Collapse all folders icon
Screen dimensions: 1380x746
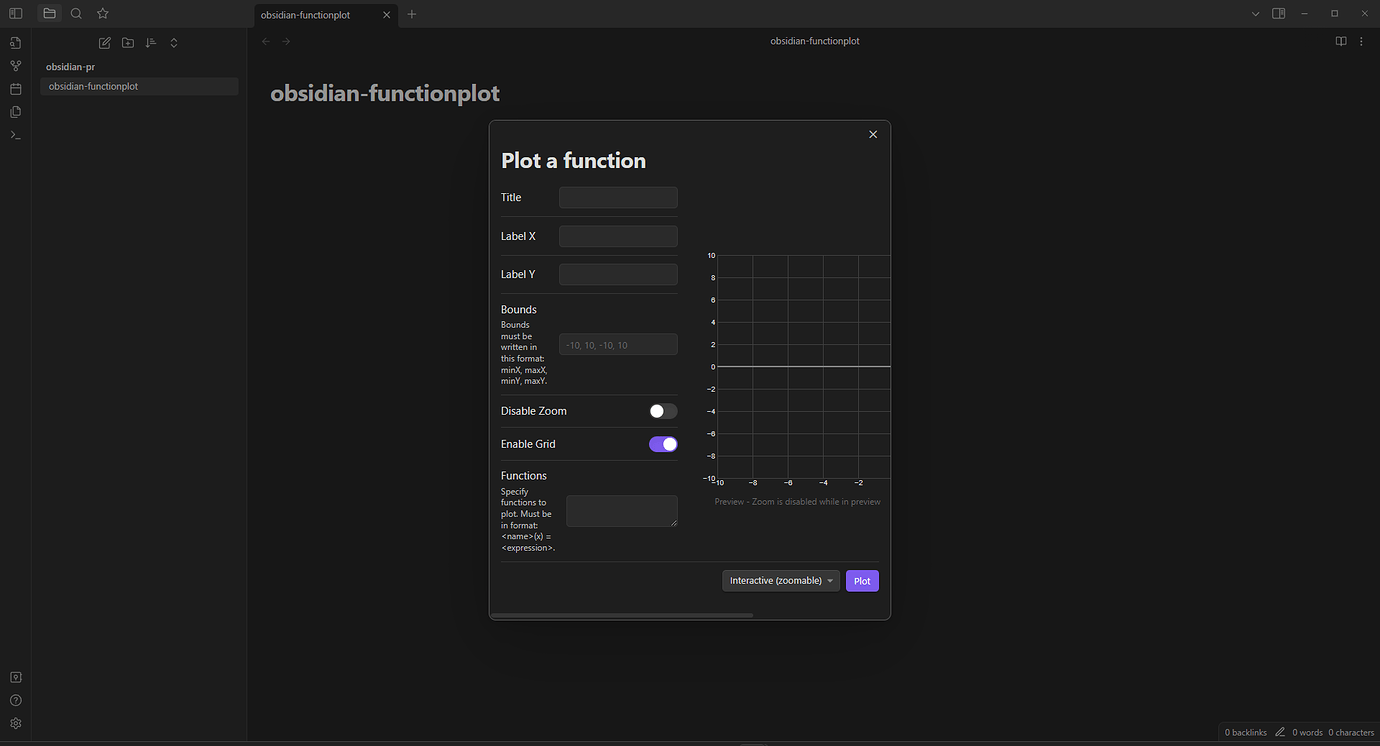tap(174, 43)
